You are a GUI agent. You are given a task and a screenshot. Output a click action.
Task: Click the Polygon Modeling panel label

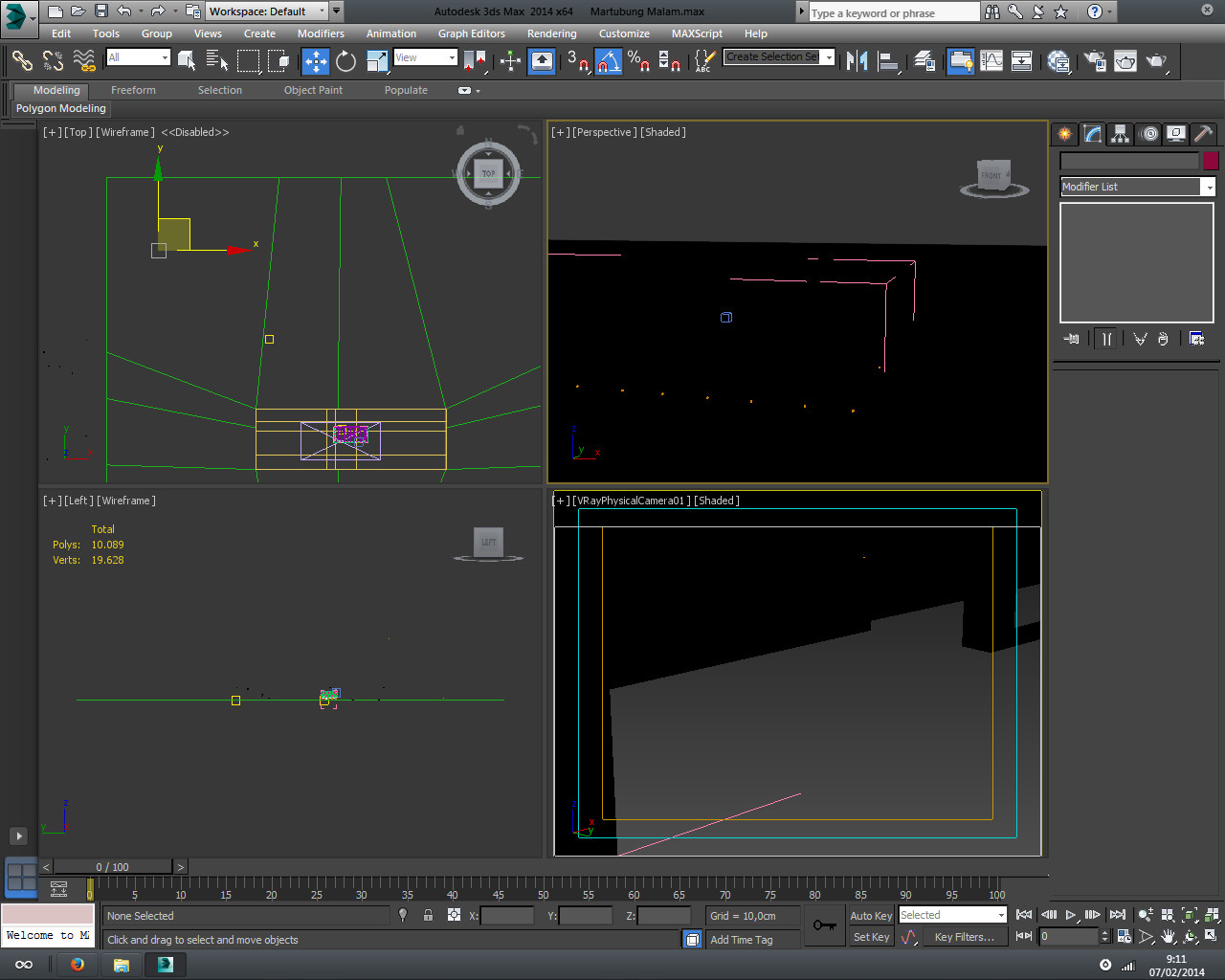point(61,108)
